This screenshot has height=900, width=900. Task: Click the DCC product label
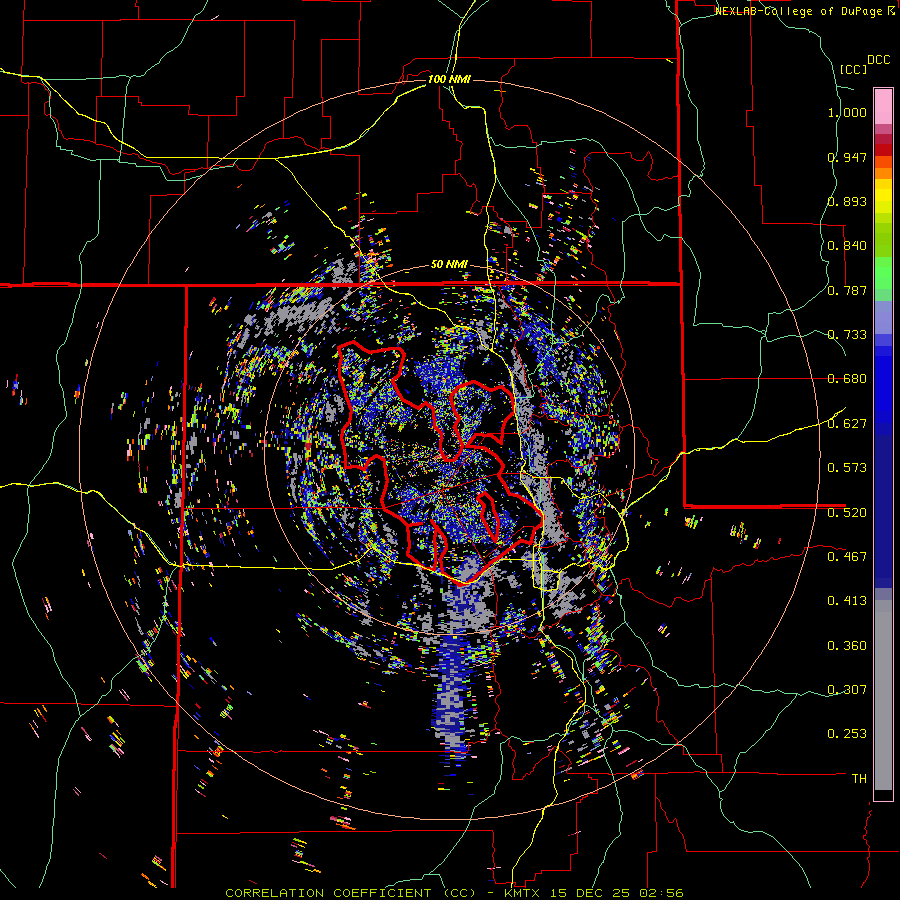pos(878,60)
